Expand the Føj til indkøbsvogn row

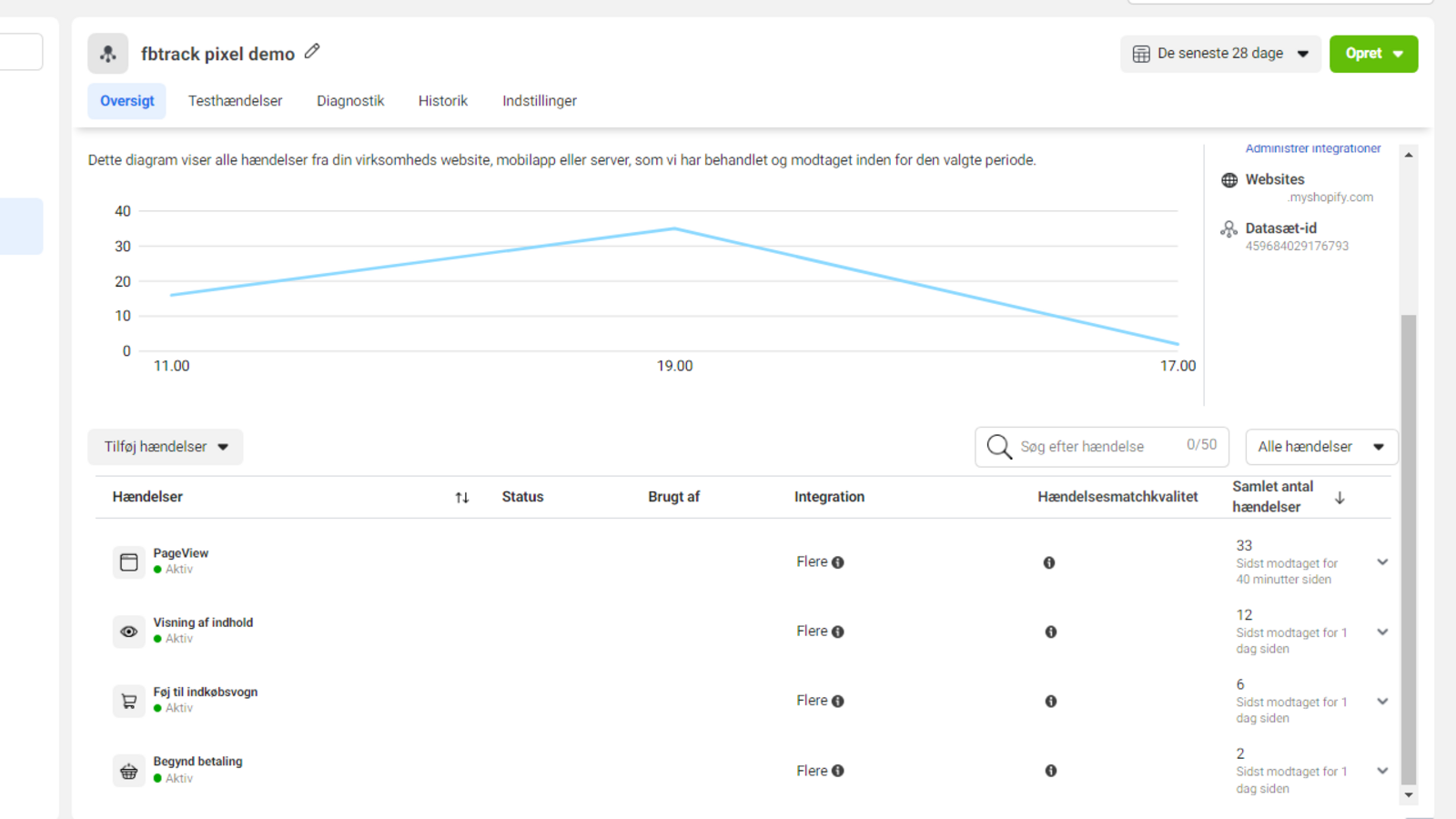coord(1382,702)
